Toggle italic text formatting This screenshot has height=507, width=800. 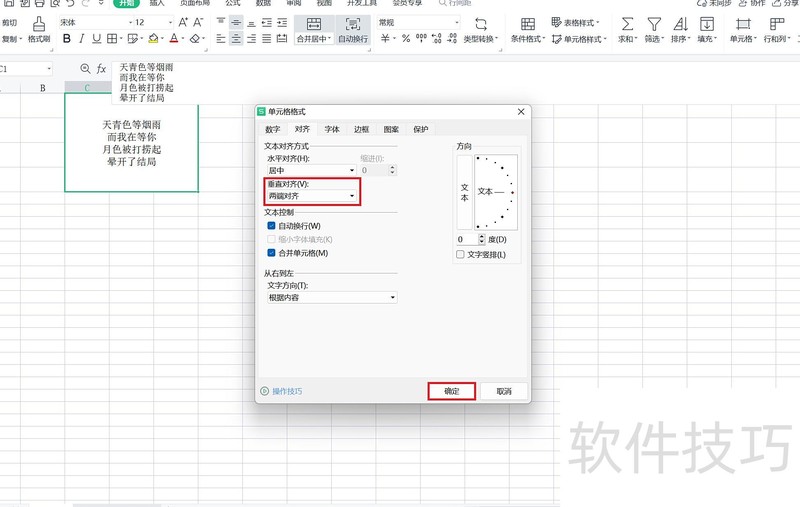coord(82,39)
